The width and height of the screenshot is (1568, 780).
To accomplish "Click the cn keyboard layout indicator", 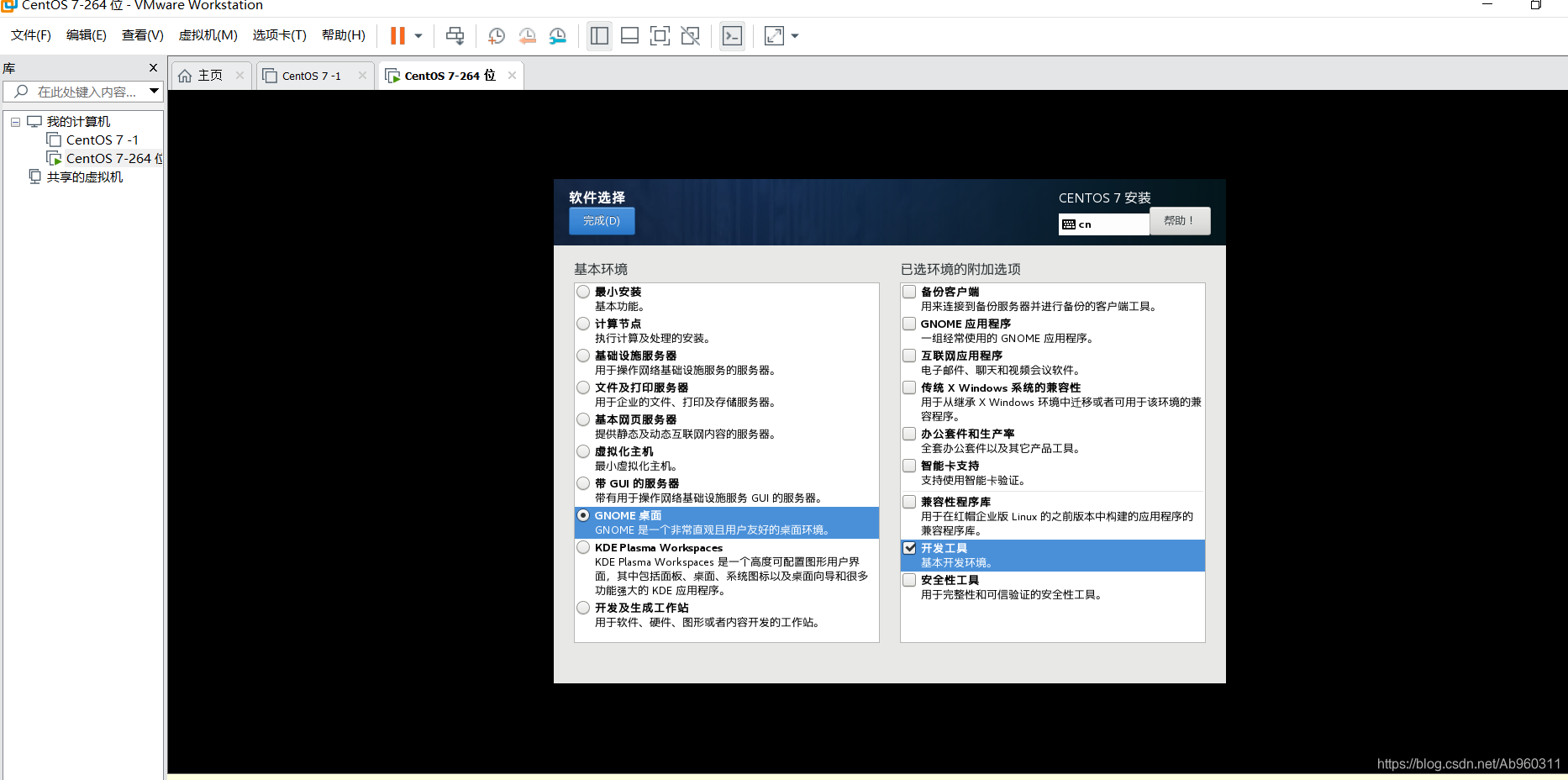I will tap(1103, 224).
